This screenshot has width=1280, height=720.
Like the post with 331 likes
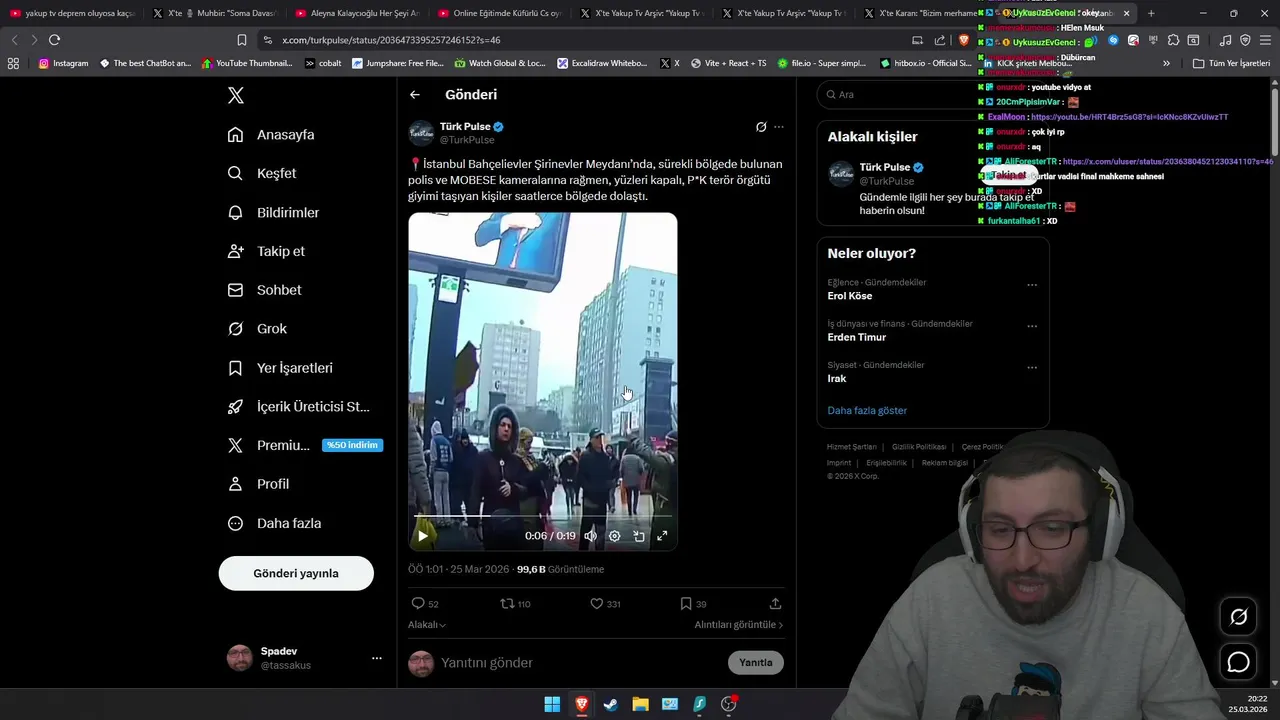click(605, 604)
